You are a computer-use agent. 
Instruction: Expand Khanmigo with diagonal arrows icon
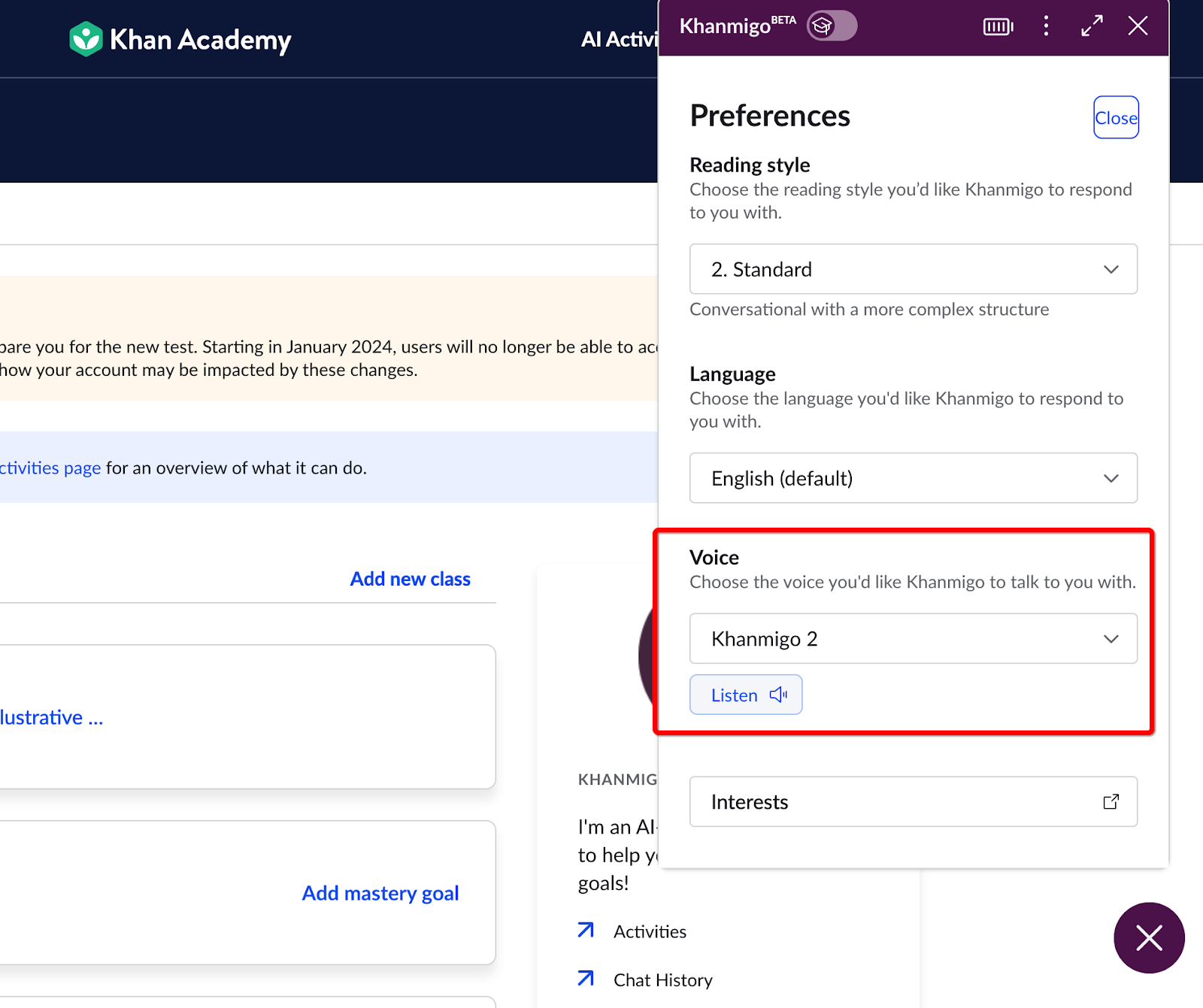point(1092,26)
